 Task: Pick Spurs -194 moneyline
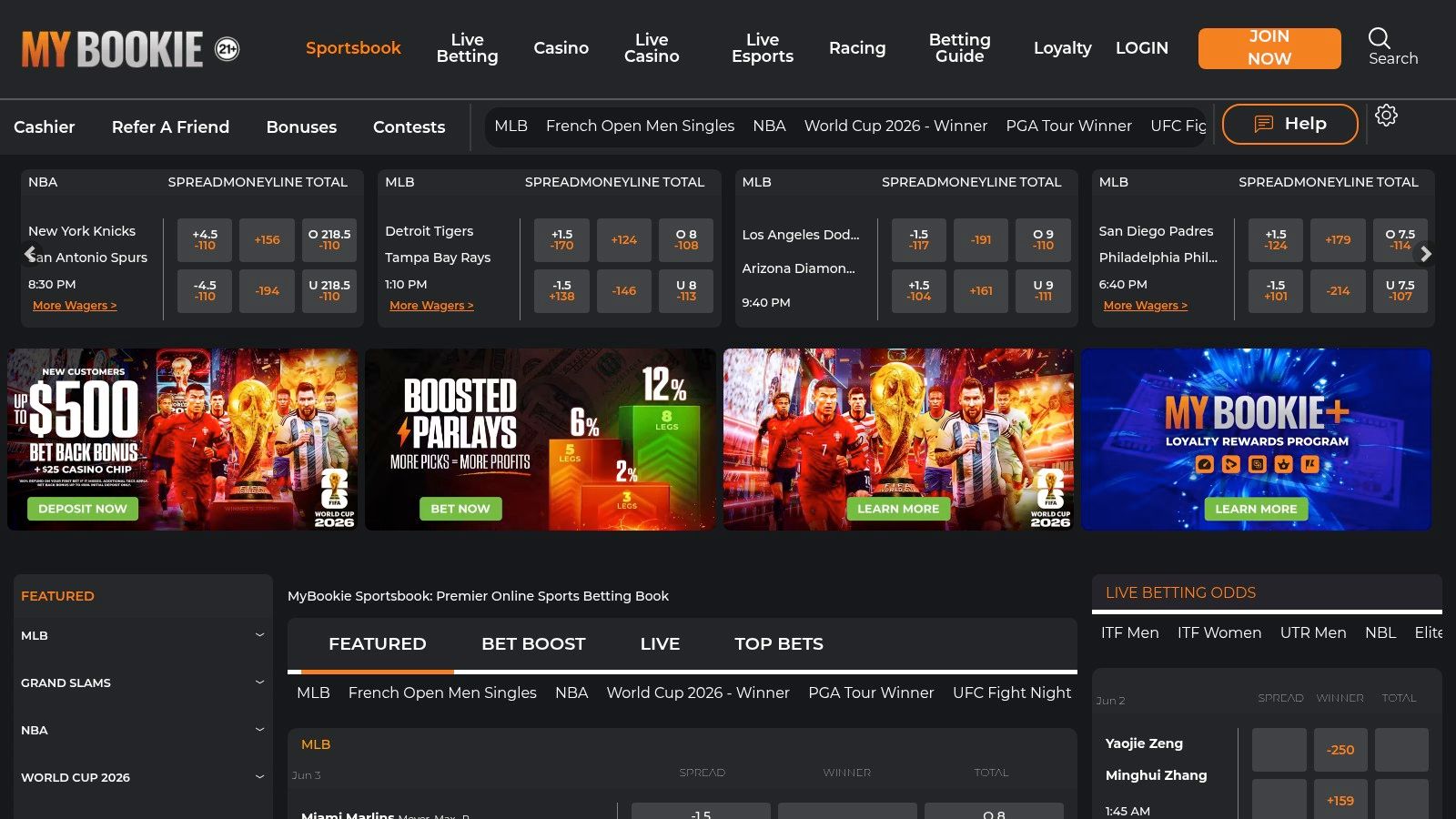(x=268, y=291)
